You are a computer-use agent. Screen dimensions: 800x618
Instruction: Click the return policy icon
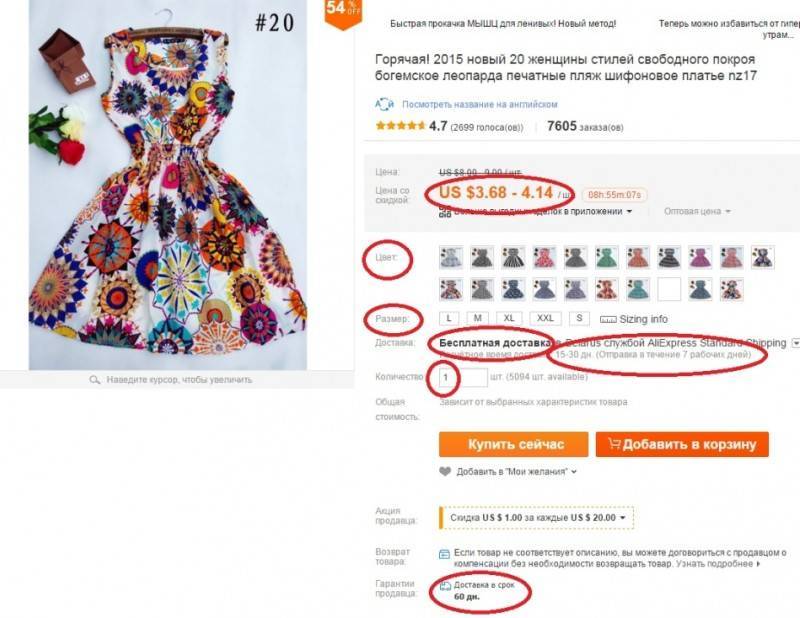point(445,553)
